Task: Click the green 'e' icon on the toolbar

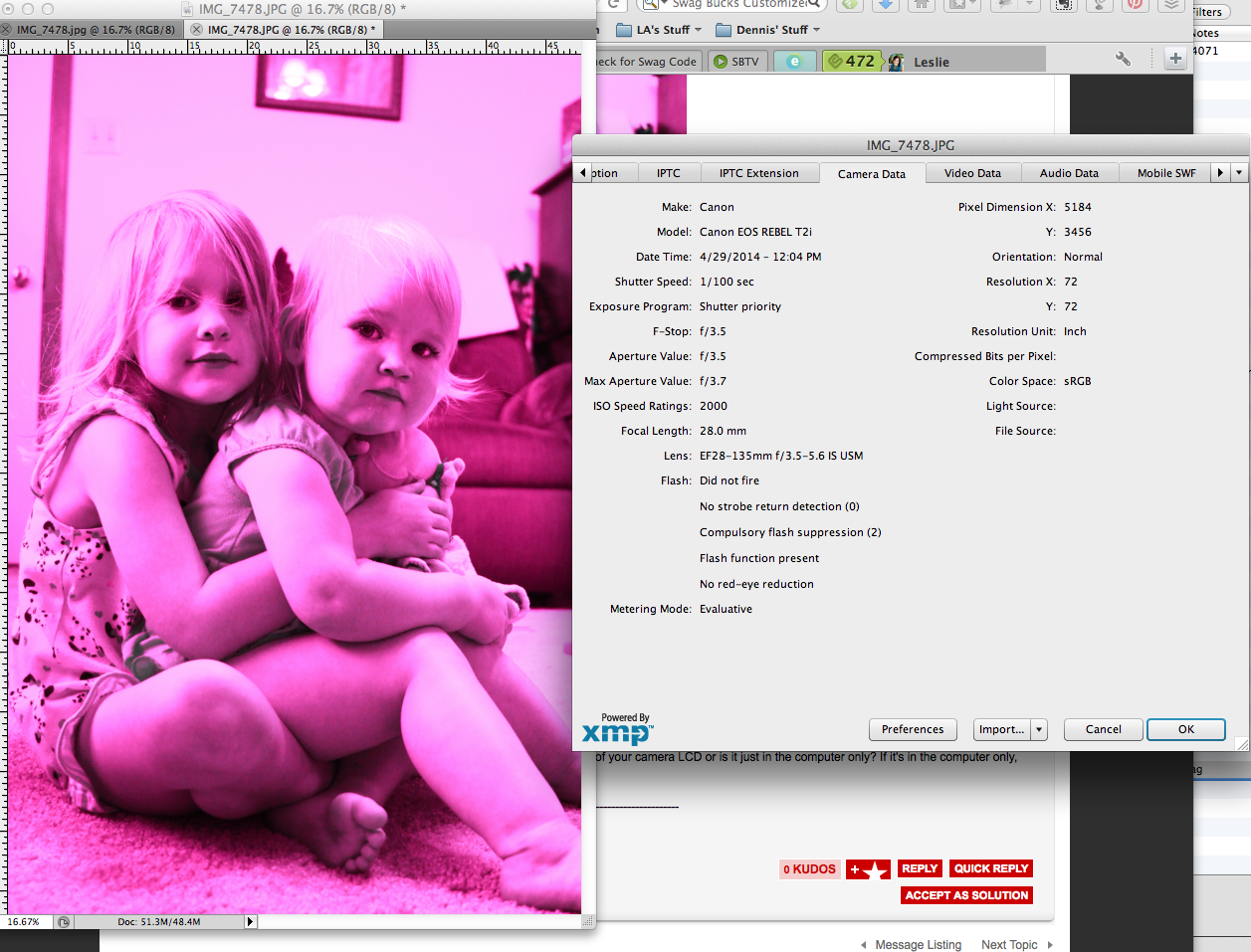Action: point(794,61)
